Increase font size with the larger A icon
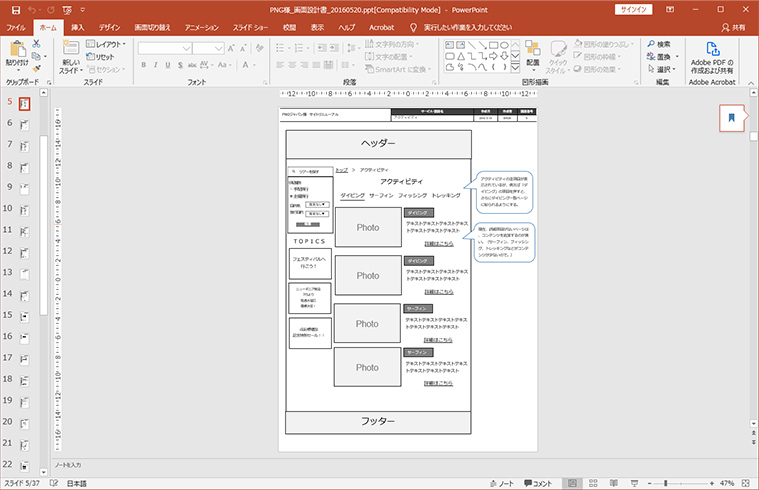The width and height of the screenshot is (759, 490). pyautogui.click(x=231, y=48)
